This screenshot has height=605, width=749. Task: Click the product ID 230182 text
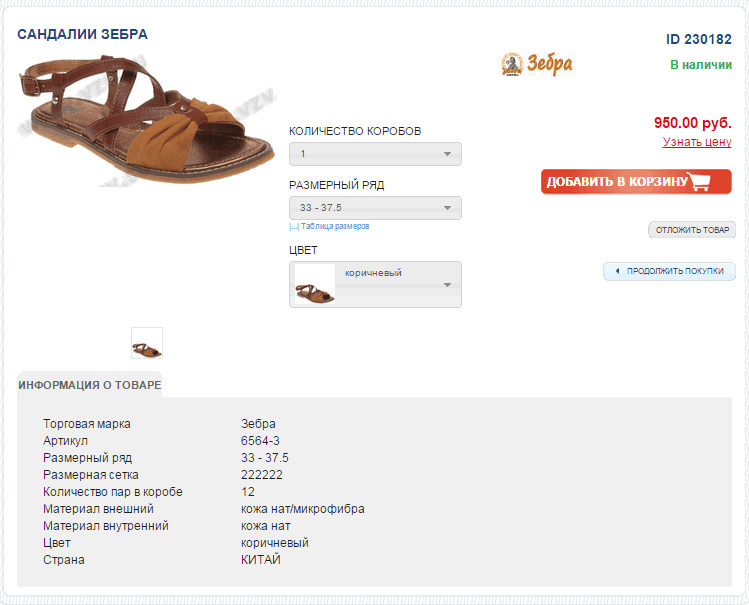point(699,39)
